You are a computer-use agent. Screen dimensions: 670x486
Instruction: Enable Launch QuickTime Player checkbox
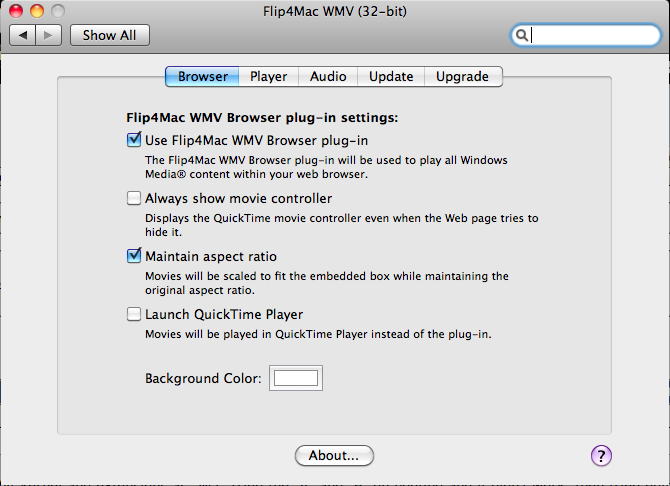134,314
